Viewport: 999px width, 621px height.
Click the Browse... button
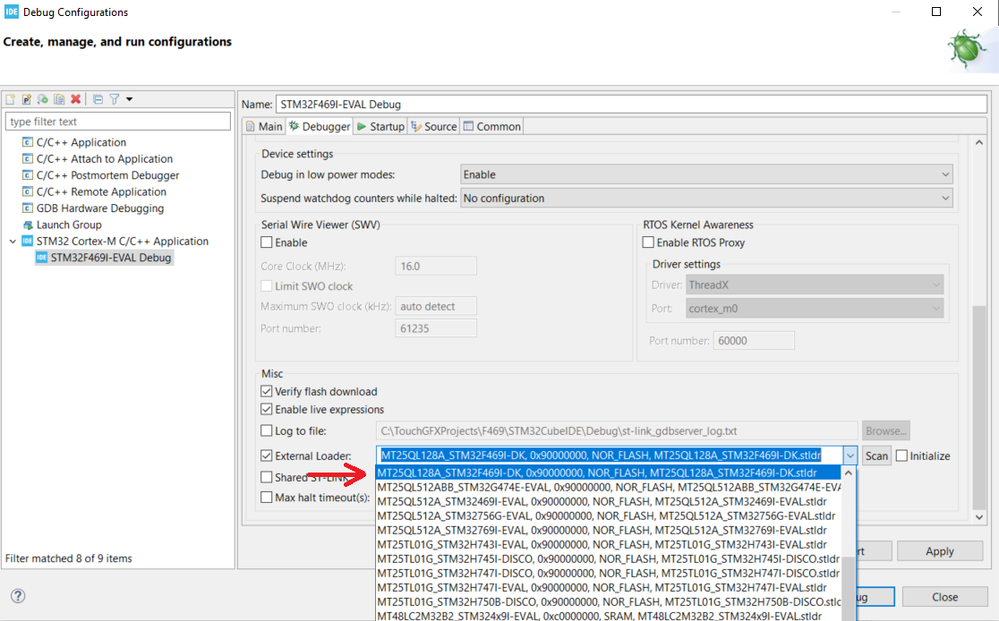coord(886,431)
